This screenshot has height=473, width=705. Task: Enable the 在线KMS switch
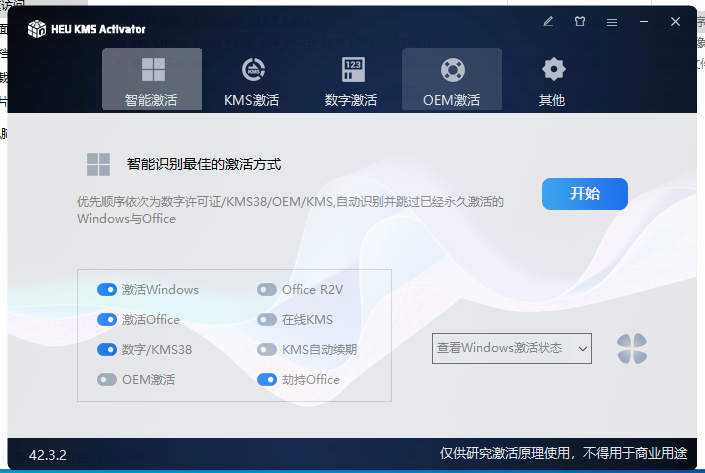(267, 320)
